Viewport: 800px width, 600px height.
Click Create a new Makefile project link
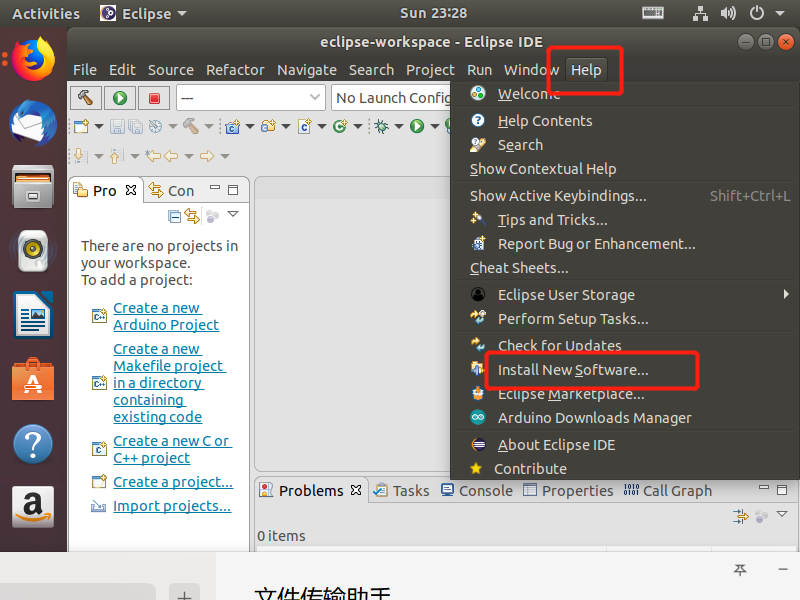coord(169,383)
